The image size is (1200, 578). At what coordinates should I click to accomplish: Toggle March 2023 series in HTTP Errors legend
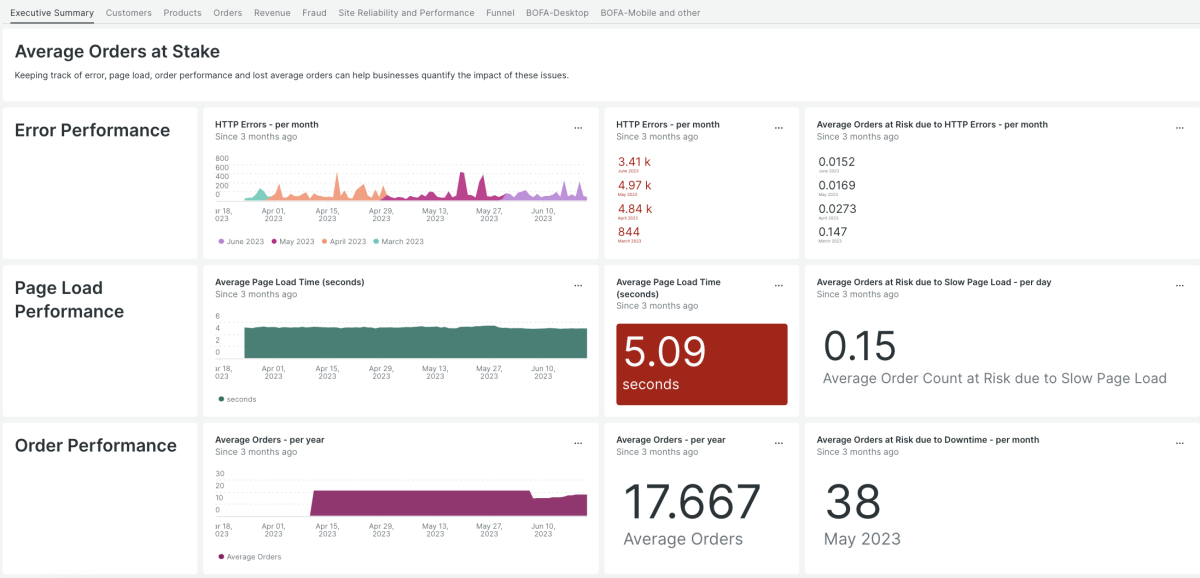pos(399,242)
